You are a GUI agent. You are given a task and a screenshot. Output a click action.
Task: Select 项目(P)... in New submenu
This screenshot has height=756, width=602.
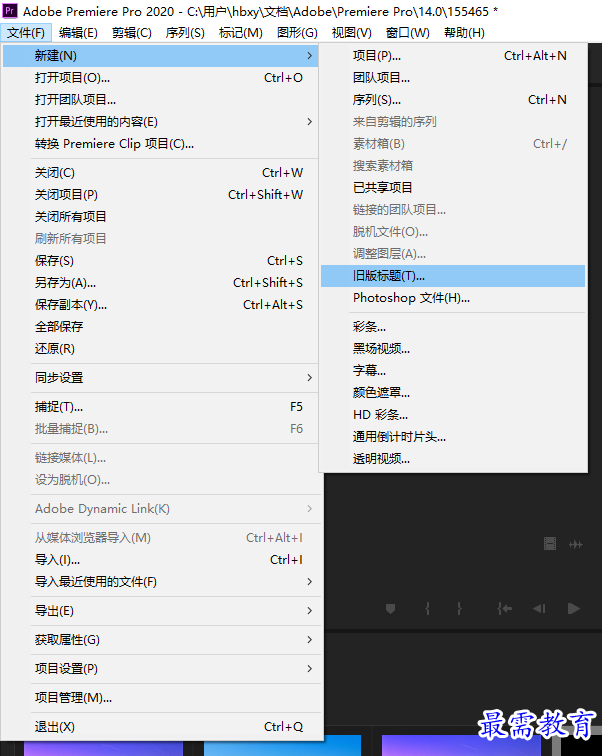(453, 56)
